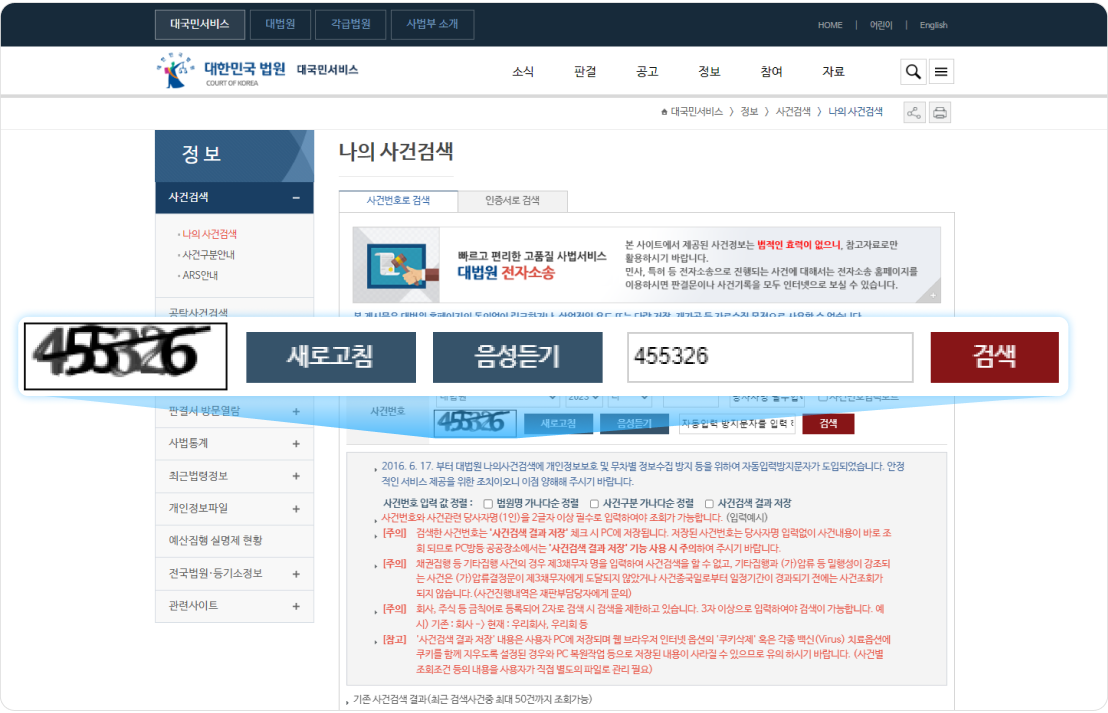The width and height of the screenshot is (1108, 713).
Task: Click the 사건번호 입력 값 정렬 label
Action: (x=428, y=503)
